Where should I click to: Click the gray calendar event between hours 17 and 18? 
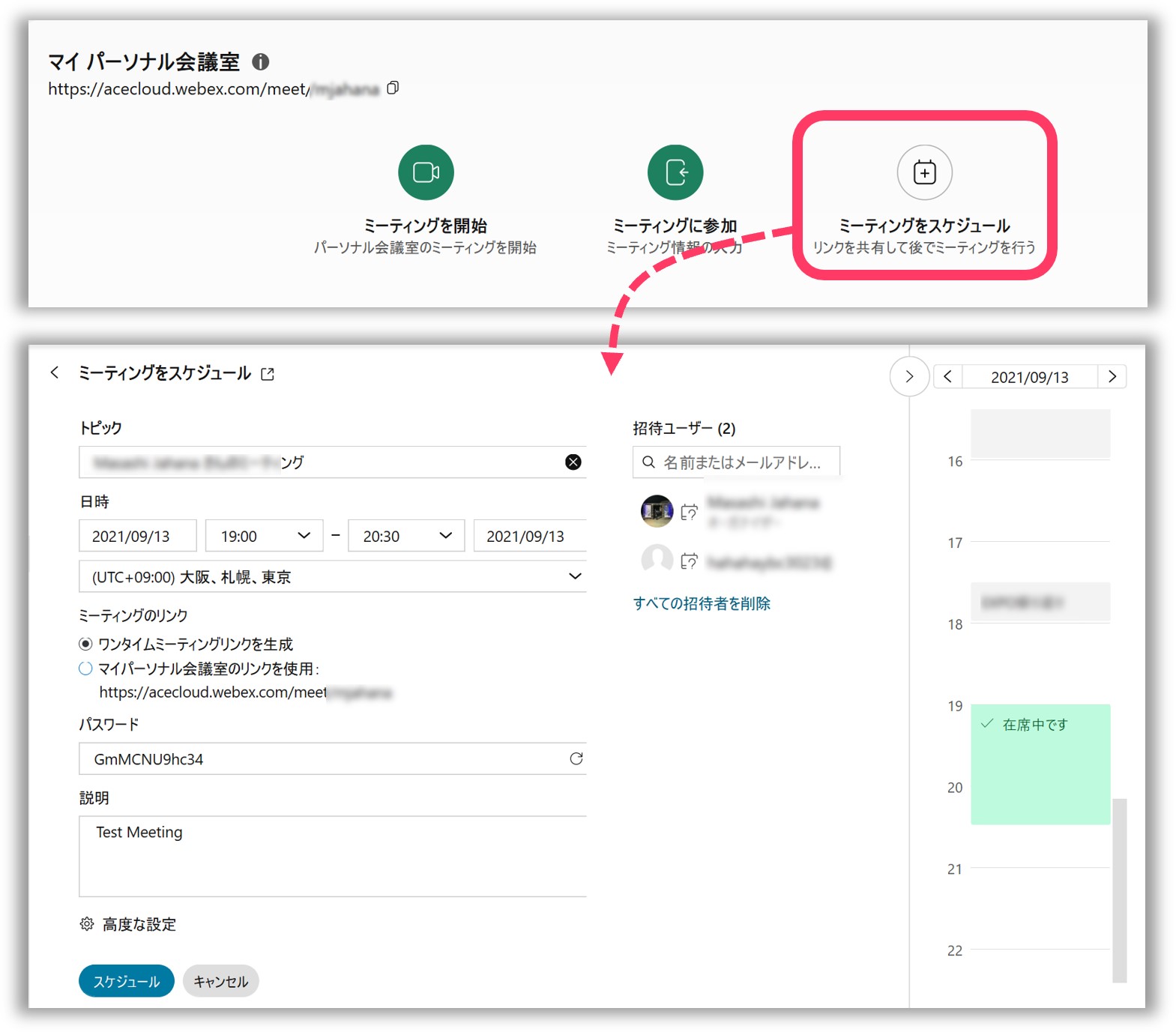point(1040,602)
